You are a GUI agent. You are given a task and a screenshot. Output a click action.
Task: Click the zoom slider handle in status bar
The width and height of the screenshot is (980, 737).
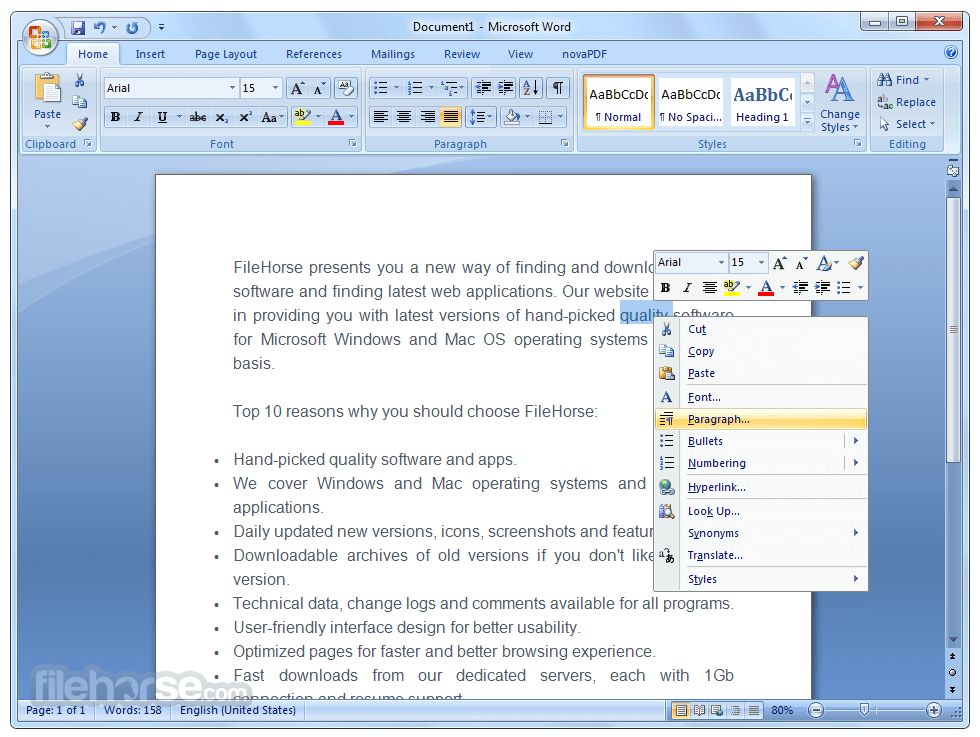pyautogui.click(x=864, y=710)
